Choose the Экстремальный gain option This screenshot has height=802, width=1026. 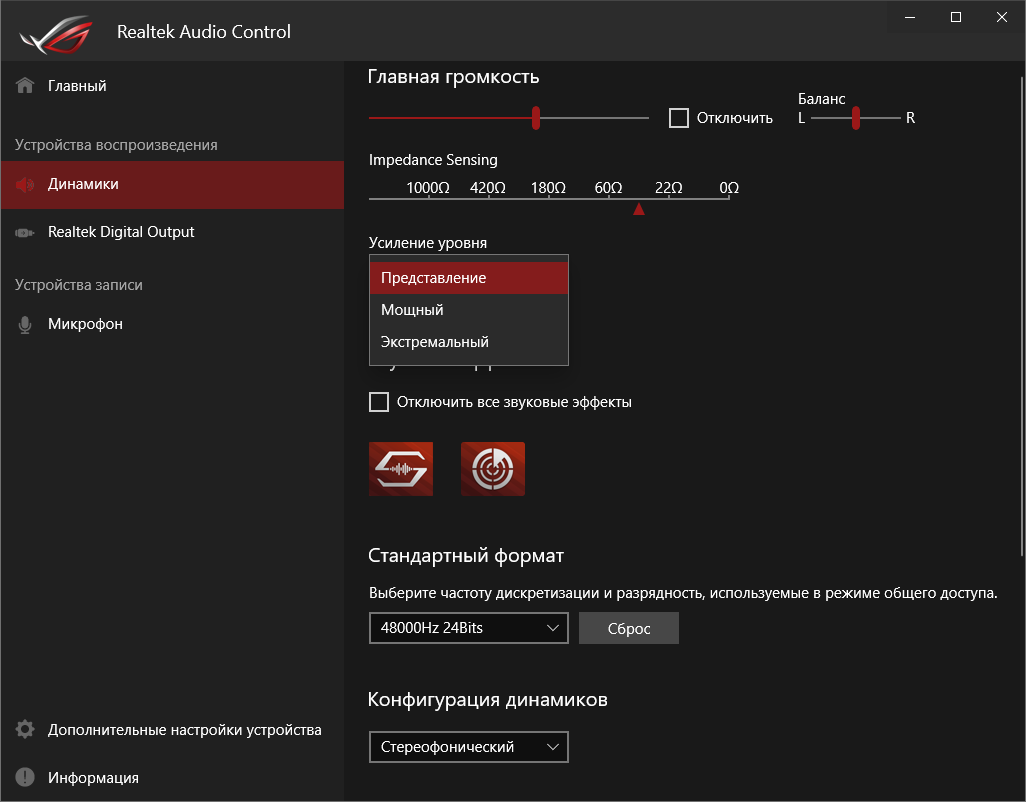coord(468,342)
